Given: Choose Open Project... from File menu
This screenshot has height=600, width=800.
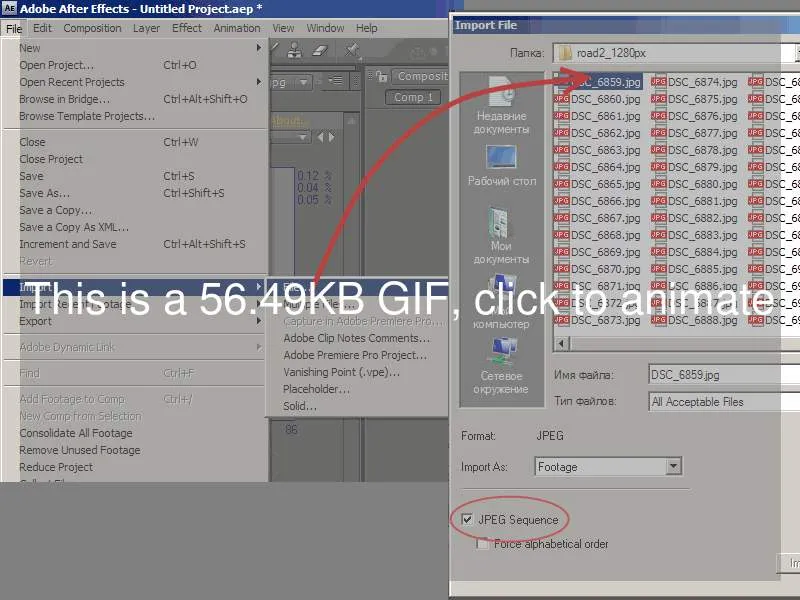Looking at the screenshot, I should tap(136, 65).
